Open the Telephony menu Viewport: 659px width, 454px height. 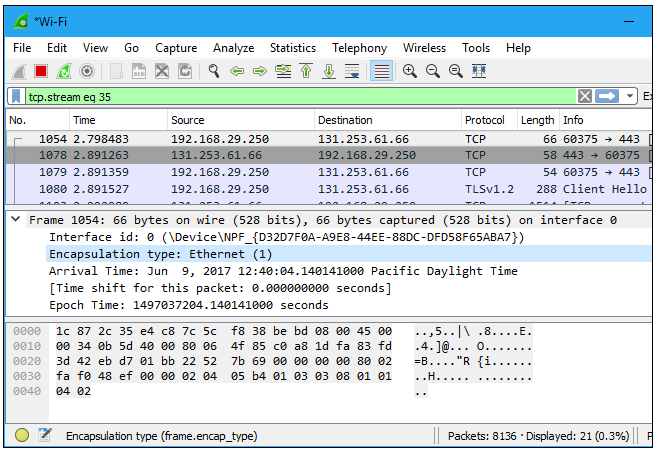click(x=359, y=48)
